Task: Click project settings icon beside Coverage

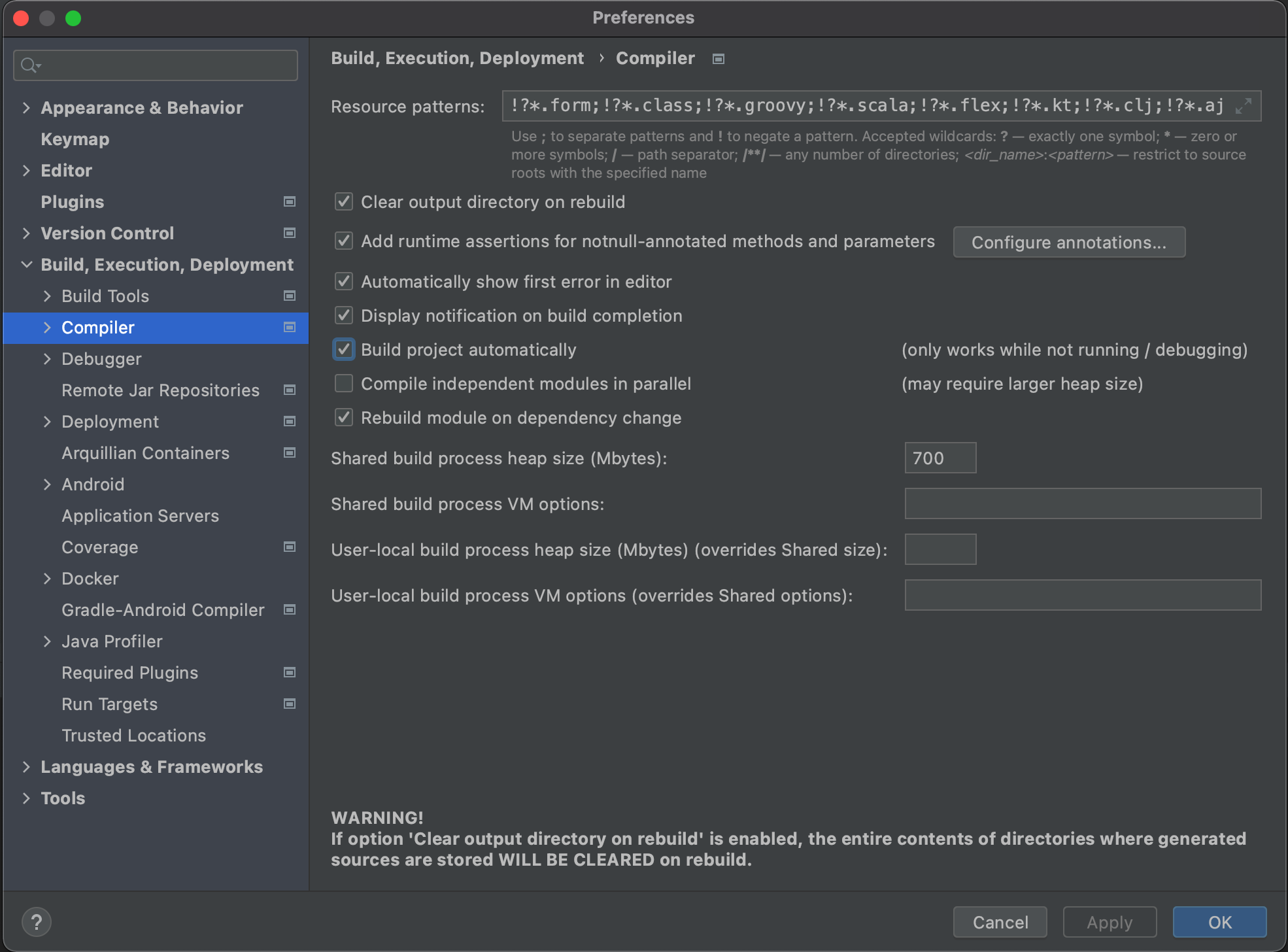Action: (290, 547)
